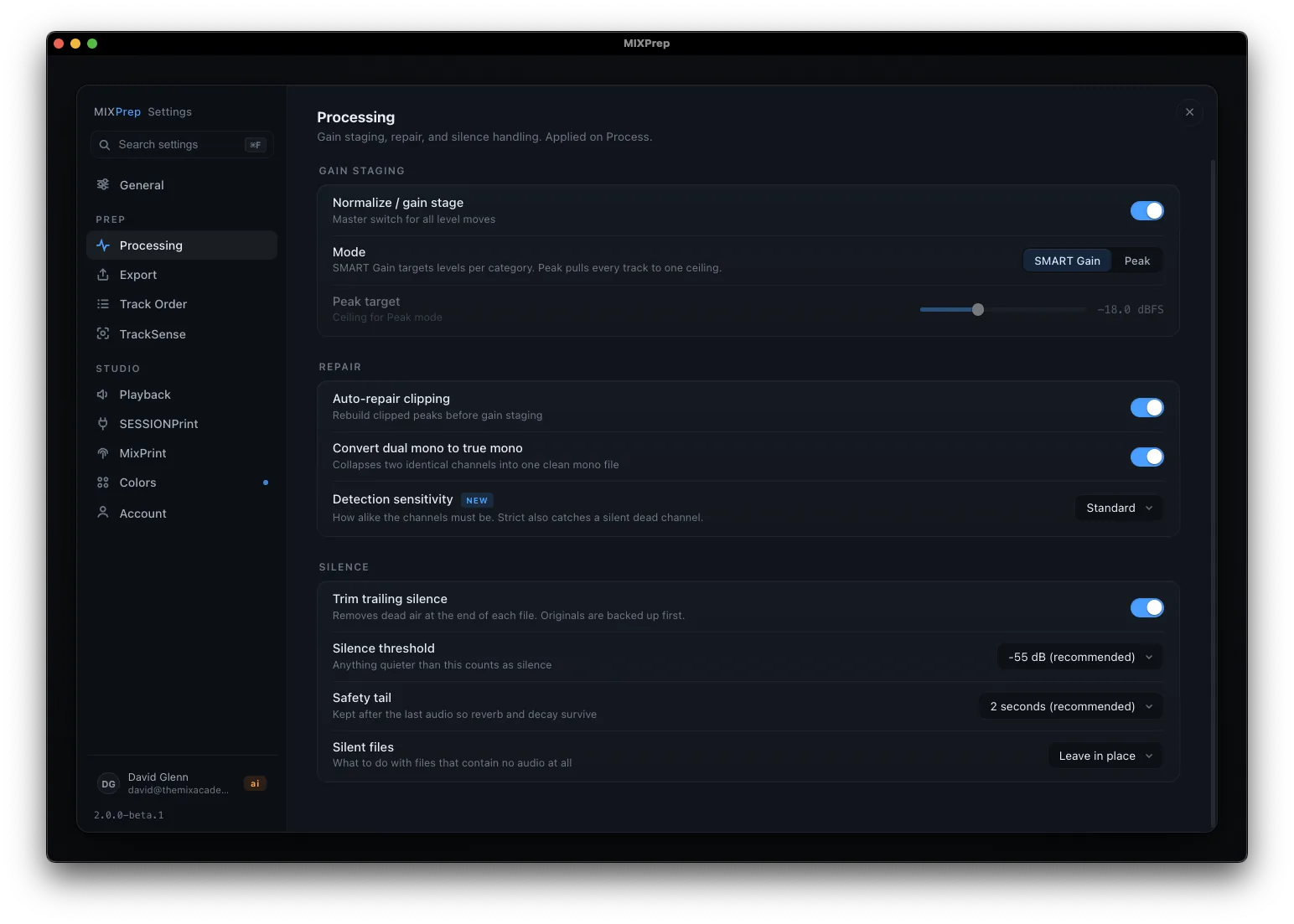This screenshot has height=924, width=1294.
Task: Click the search magnifier icon
Action: tap(105, 145)
